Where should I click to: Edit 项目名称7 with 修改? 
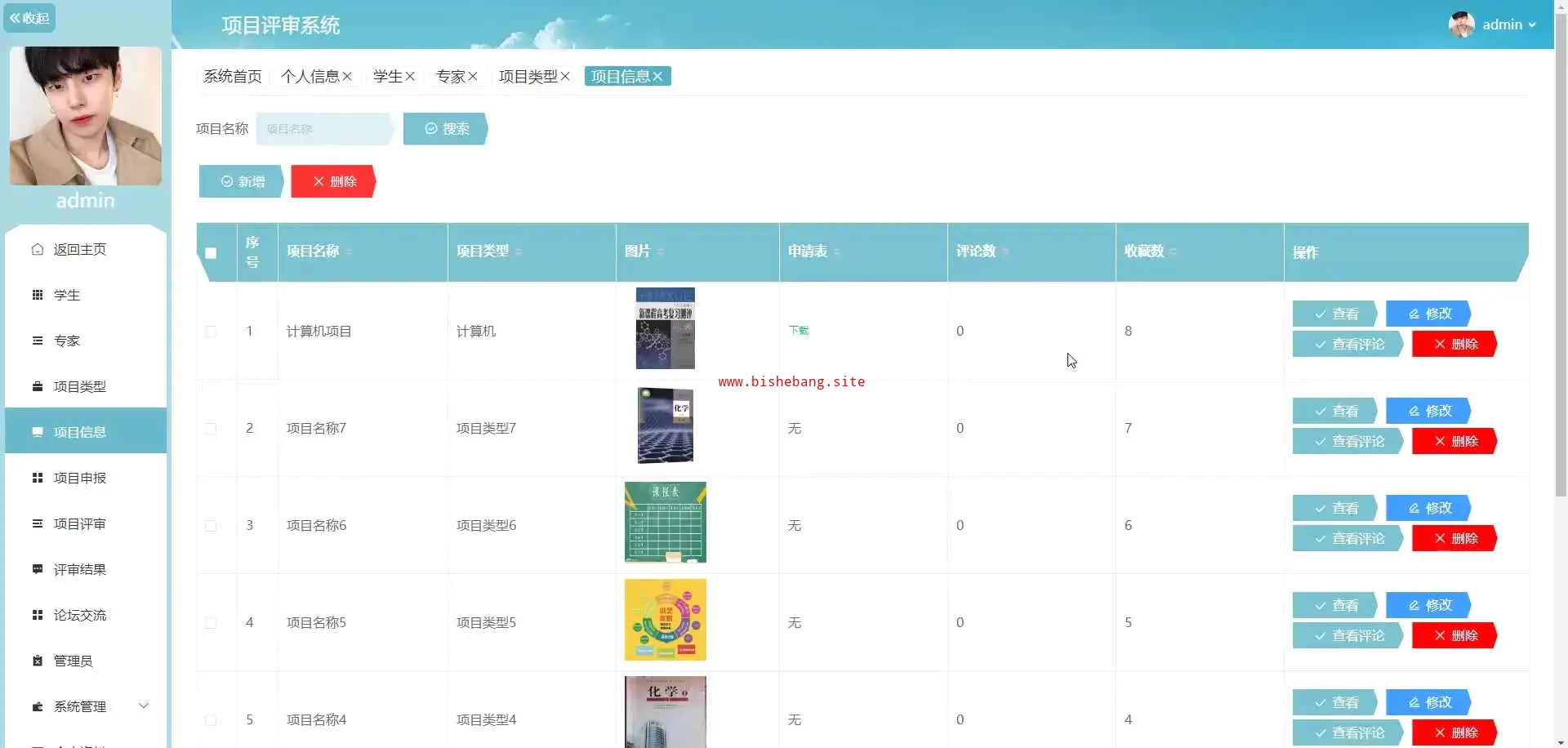point(1429,411)
